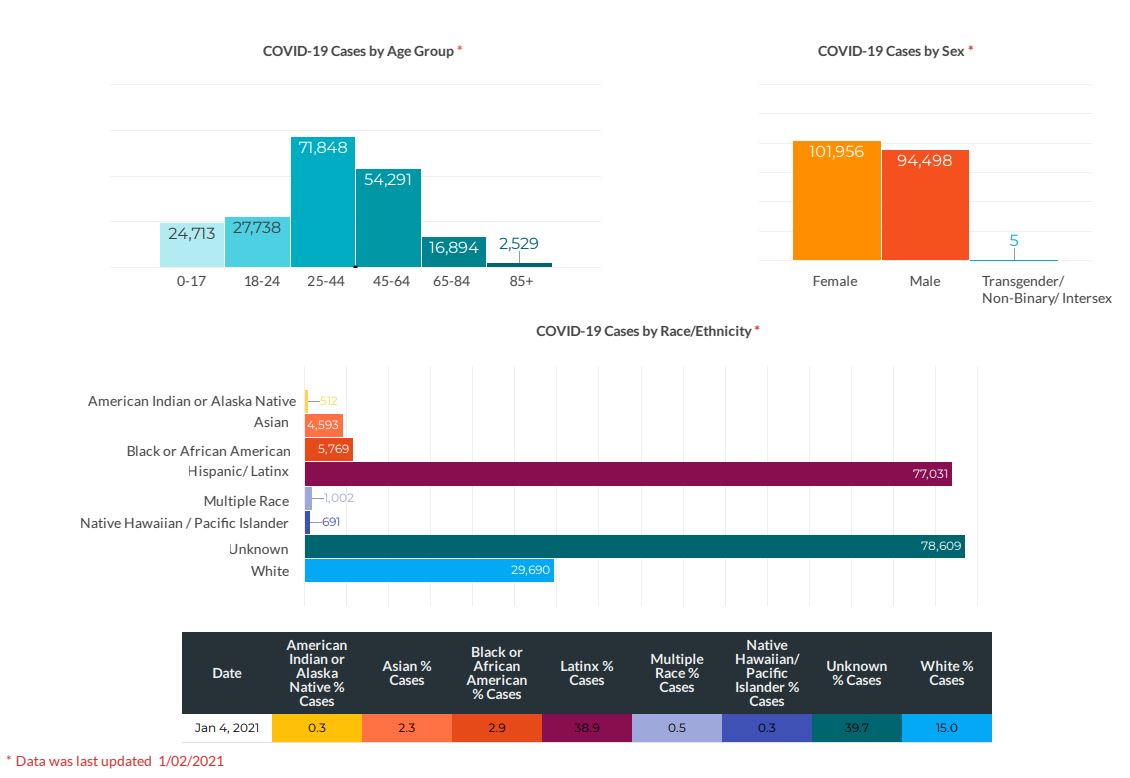Select the 18-24 age group bar
The image size is (1130, 778).
(x=257, y=242)
